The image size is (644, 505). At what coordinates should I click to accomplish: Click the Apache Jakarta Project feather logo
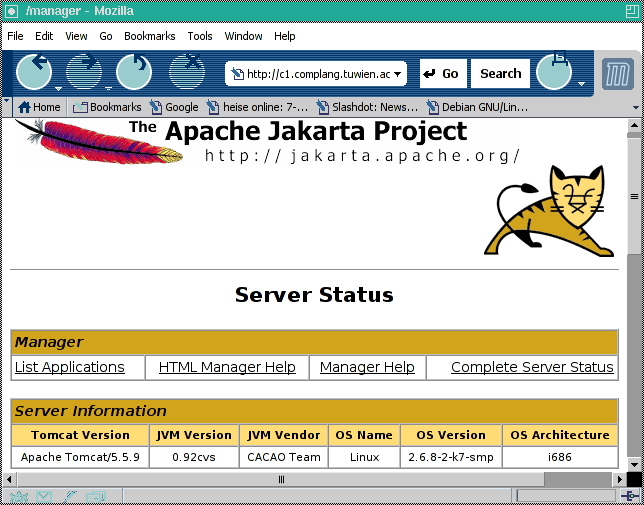tap(99, 141)
